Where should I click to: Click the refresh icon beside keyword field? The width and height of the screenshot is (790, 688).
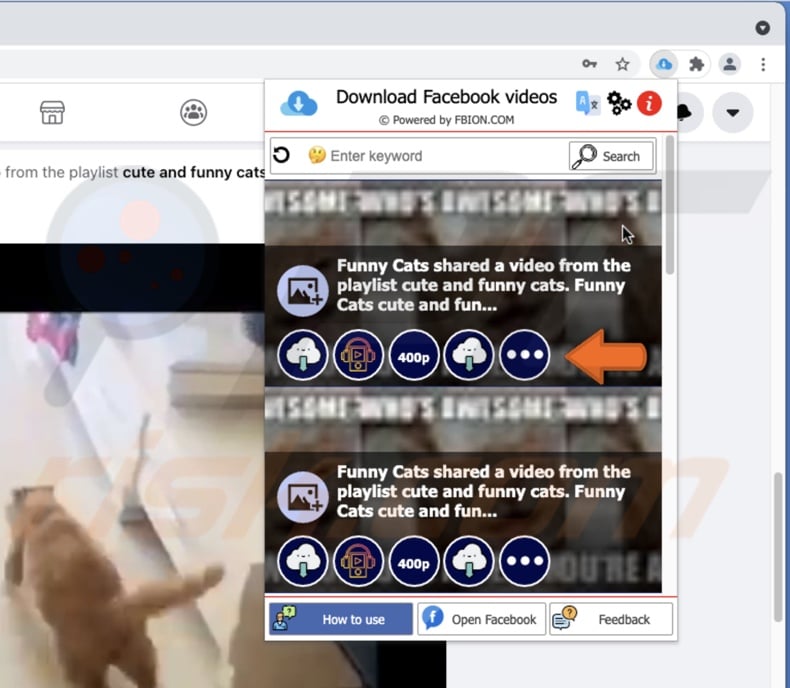[x=282, y=155]
